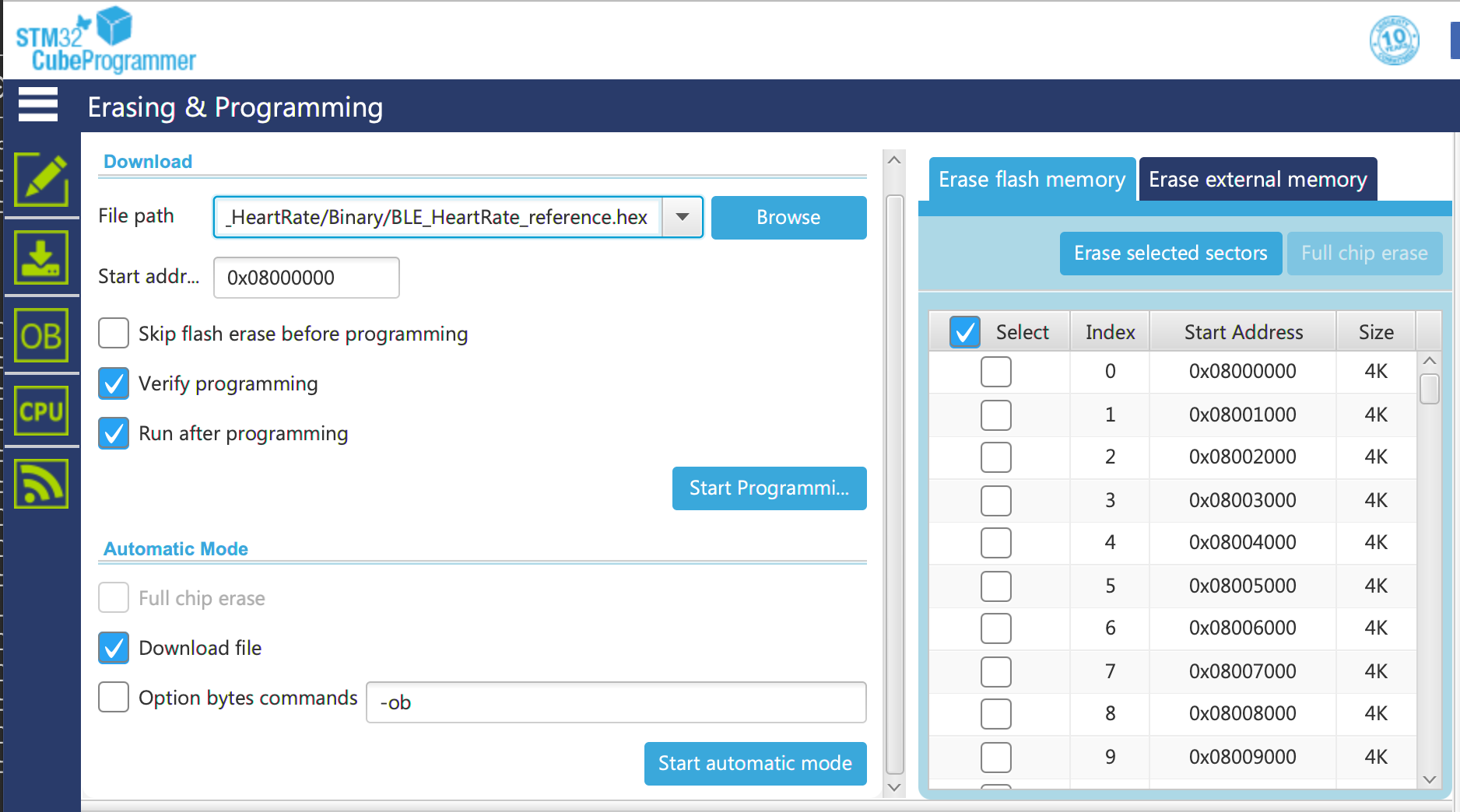
Task: Select the wireless OTA programming icon
Action: [x=41, y=483]
